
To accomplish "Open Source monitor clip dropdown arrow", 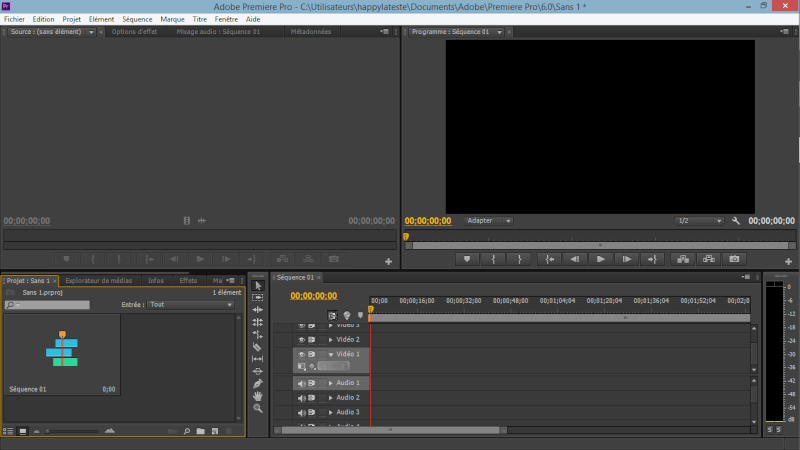I will pyautogui.click(x=91, y=32).
